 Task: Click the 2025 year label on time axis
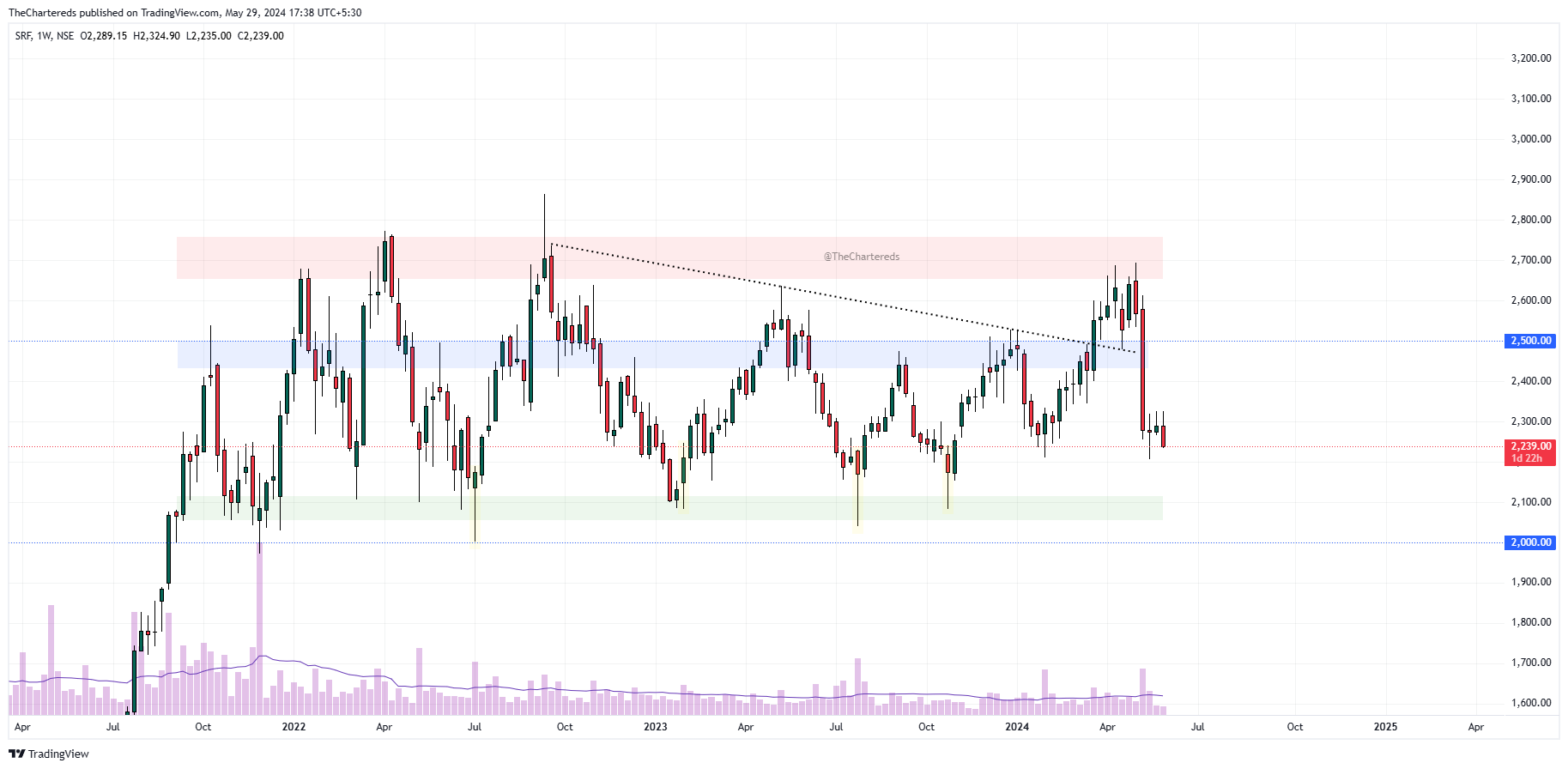(1385, 727)
